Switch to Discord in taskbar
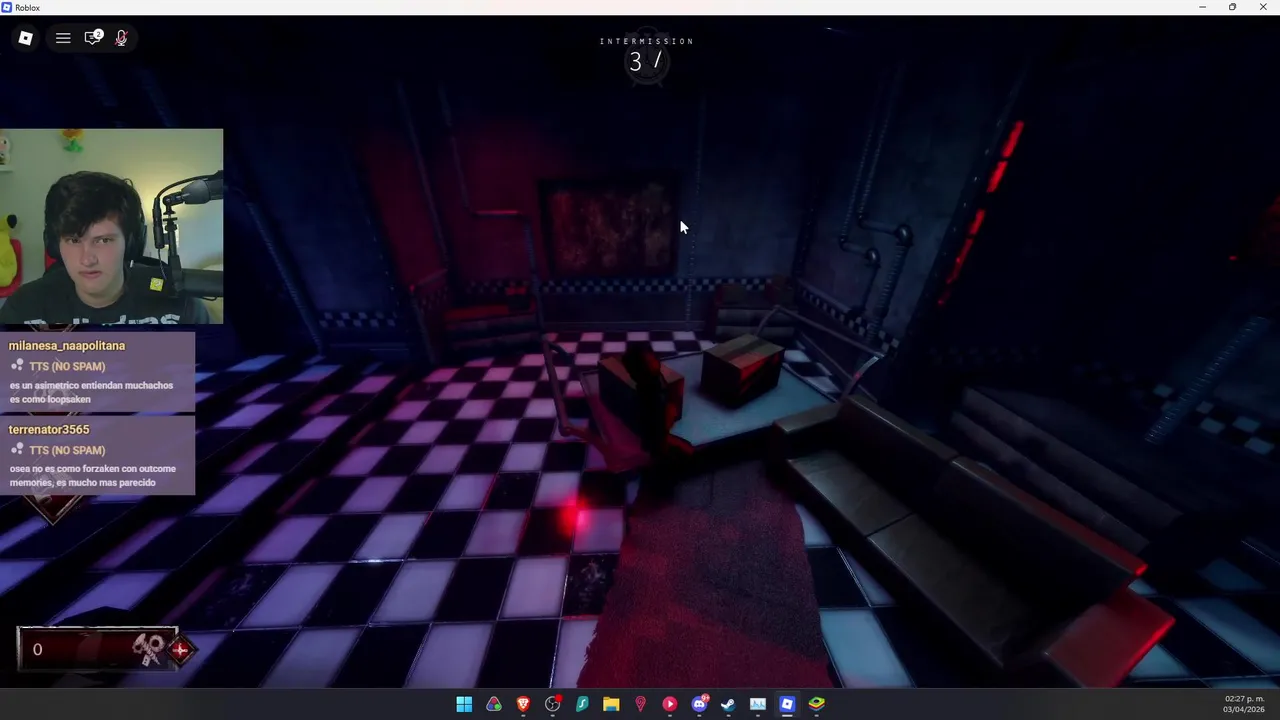The width and height of the screenshot is (1280, 720). (699, 704)
